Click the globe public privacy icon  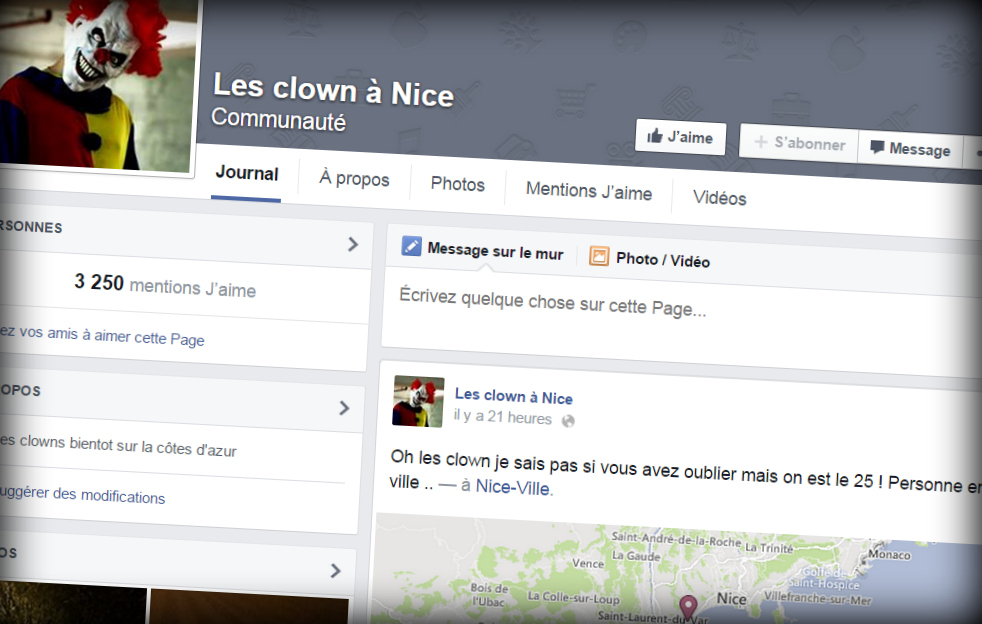pos(569,421)
